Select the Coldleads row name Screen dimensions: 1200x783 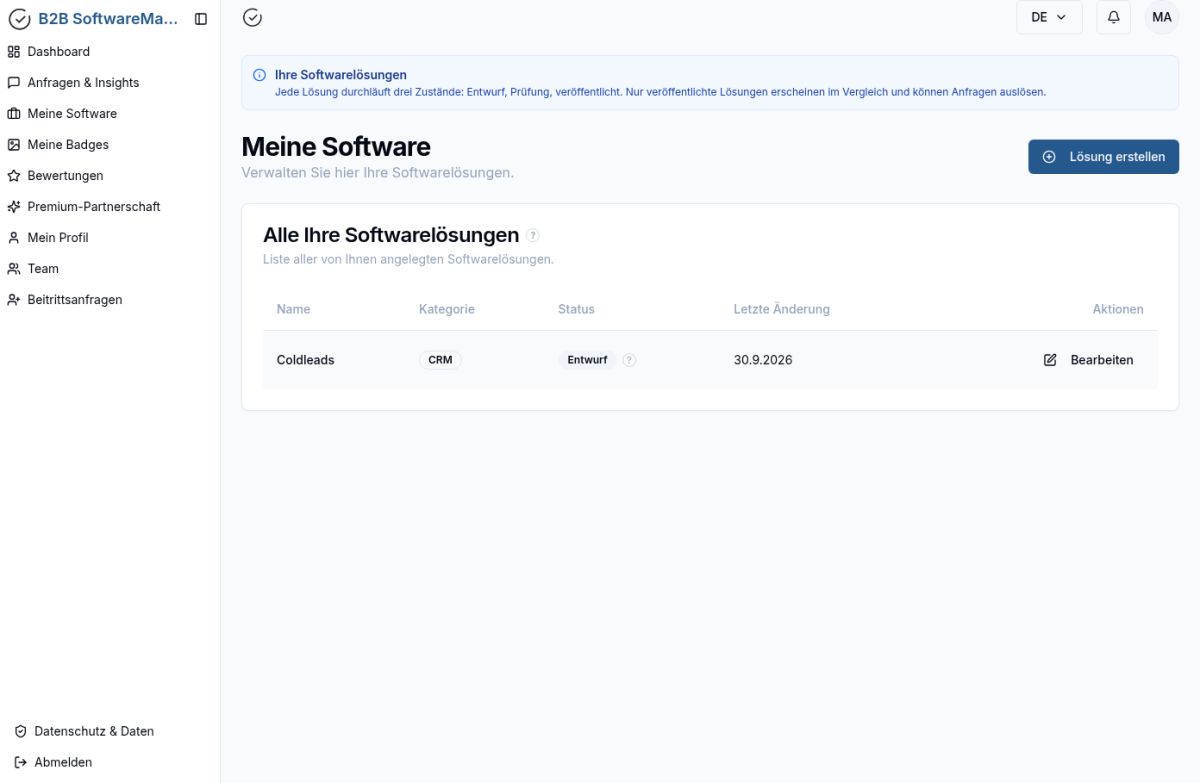305,360
